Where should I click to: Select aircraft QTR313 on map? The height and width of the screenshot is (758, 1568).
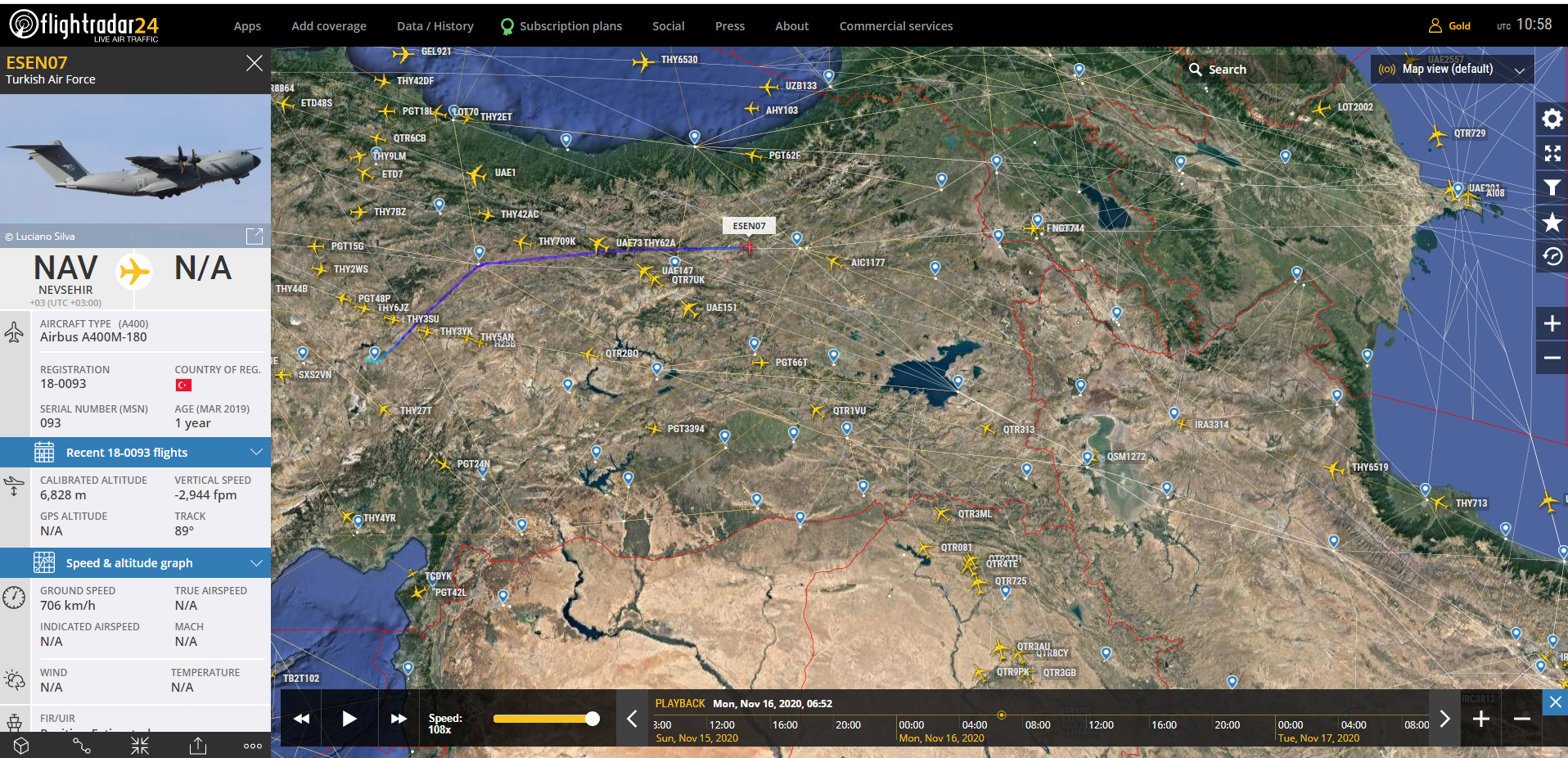988,429
